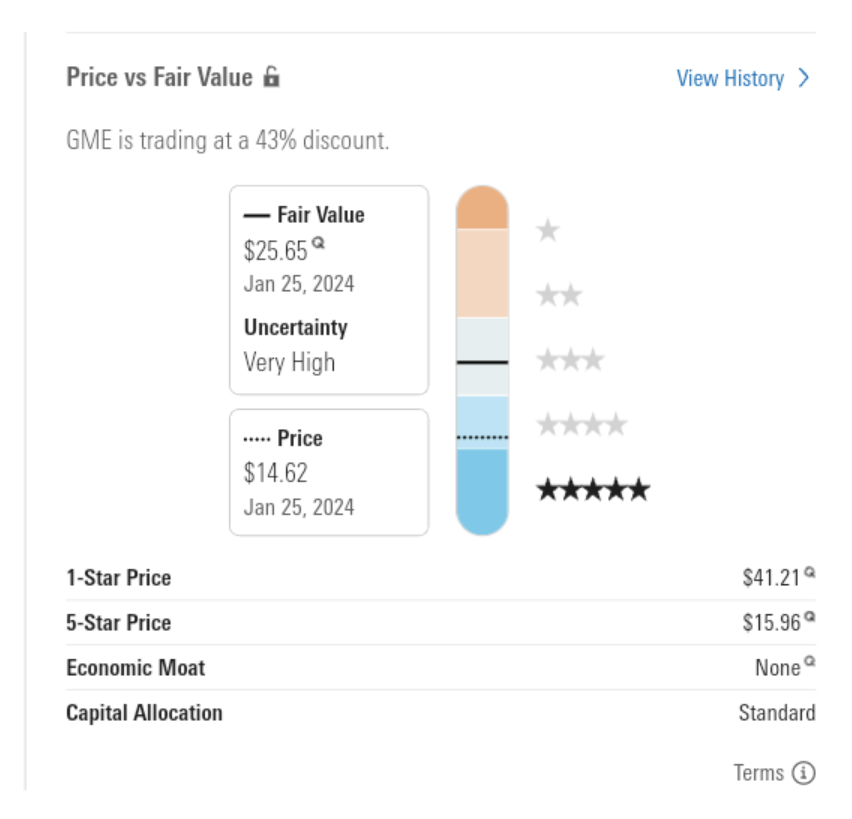Click the dotted Price line on the bar

pyautogui.click(x=482, y=437)
